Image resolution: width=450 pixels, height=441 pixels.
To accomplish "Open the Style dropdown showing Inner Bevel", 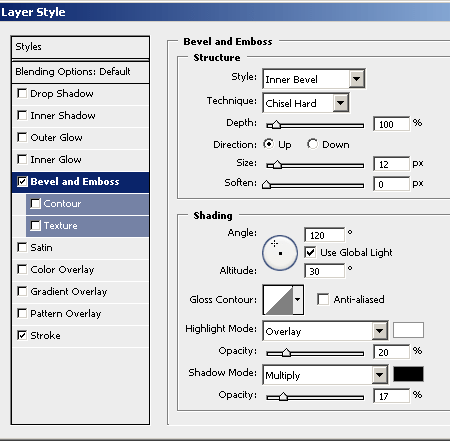I will click(x=314, y=79).
